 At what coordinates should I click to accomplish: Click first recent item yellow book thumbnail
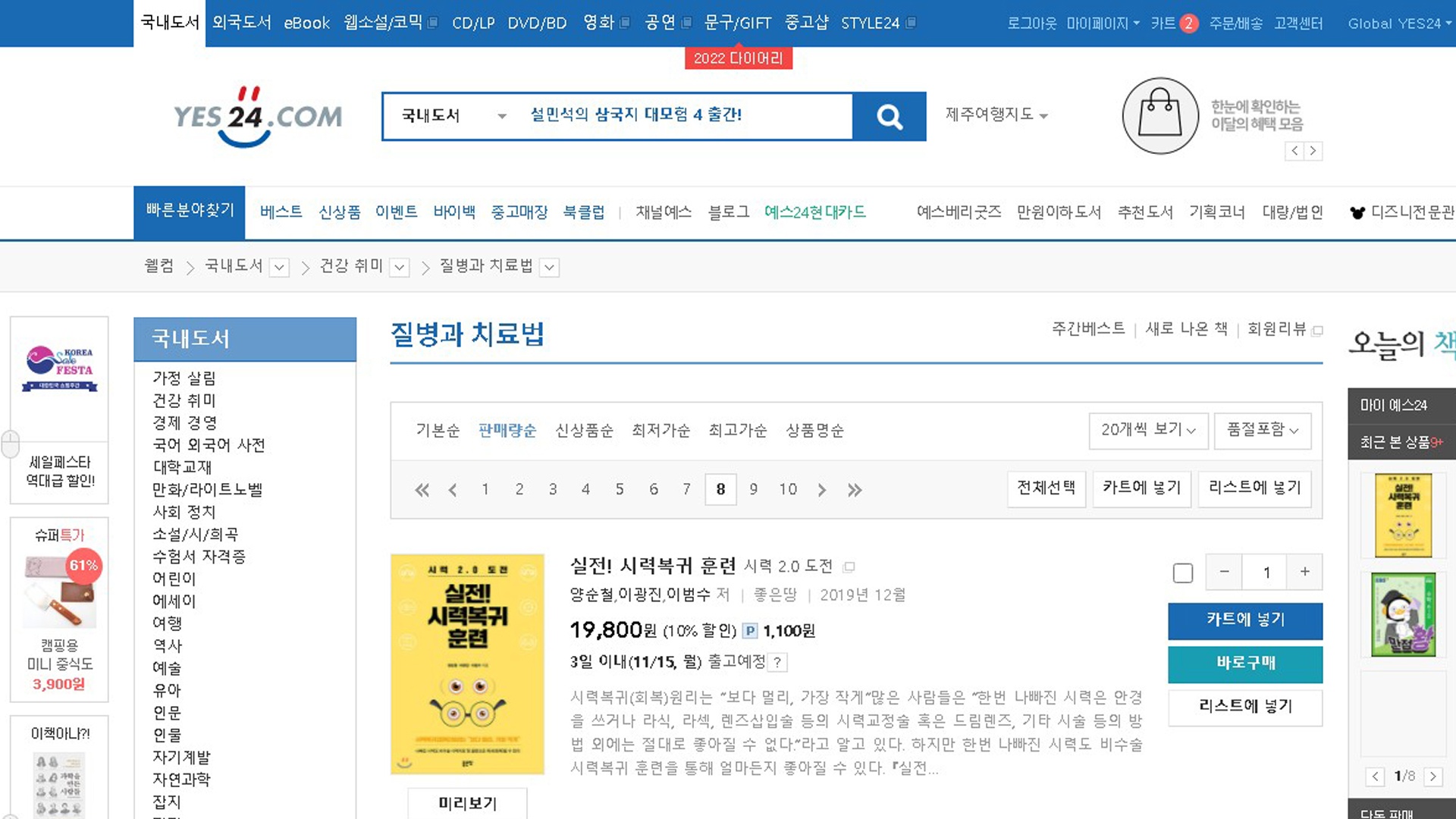tap(1403, 516)
